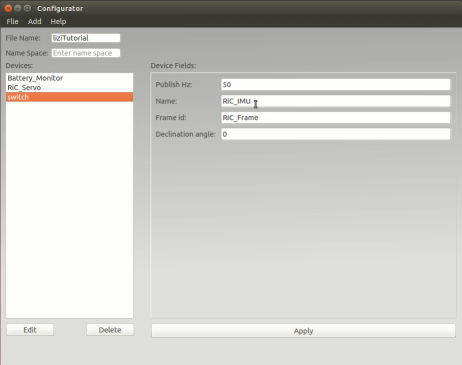Select Battery_Monitor in the Devices list
462x365 pixels.
69,78
